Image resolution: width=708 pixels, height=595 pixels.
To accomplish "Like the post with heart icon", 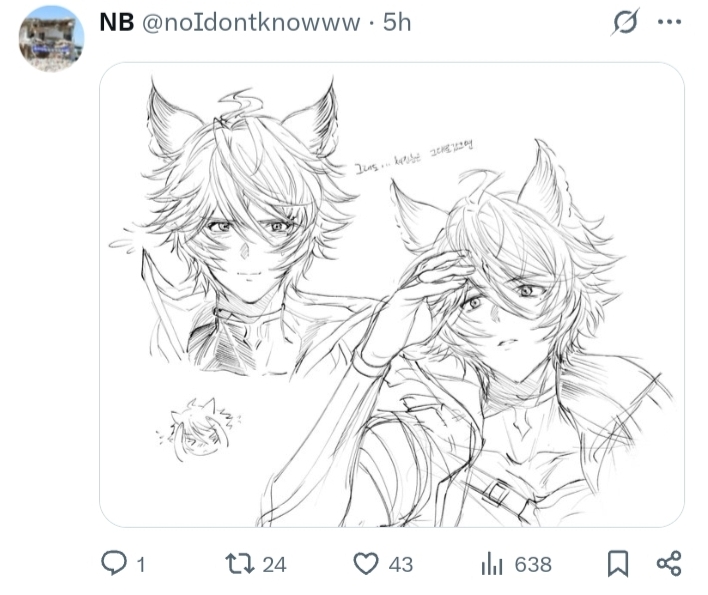I will tap(365, 563).
